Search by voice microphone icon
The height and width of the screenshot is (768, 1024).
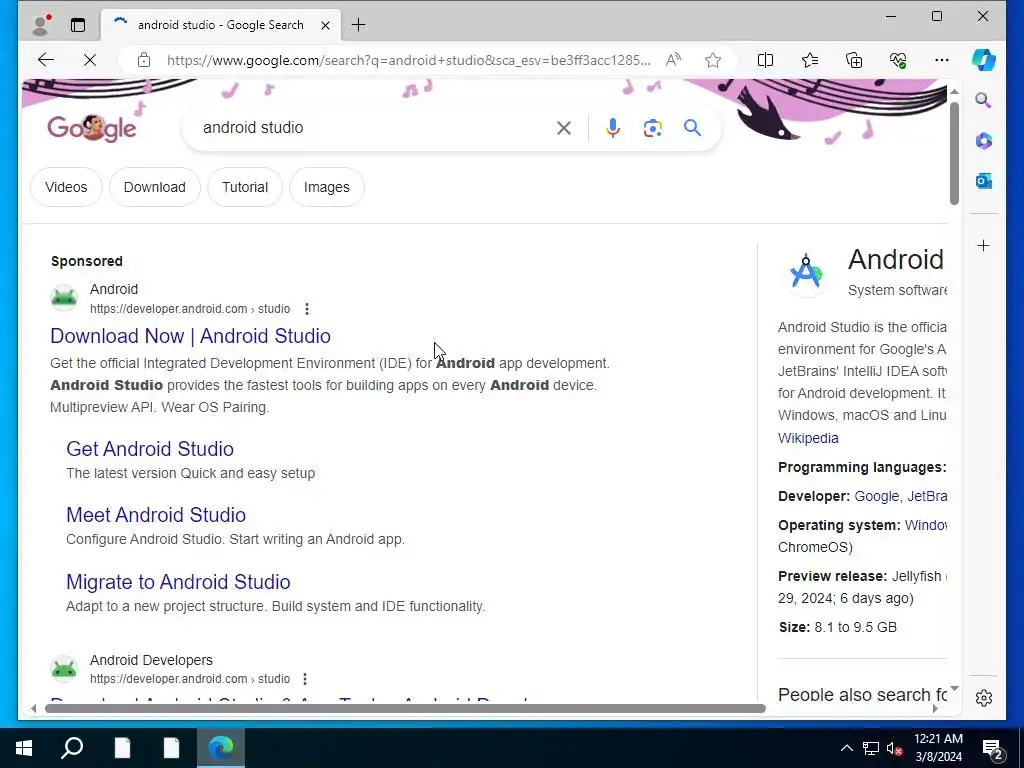613,128
